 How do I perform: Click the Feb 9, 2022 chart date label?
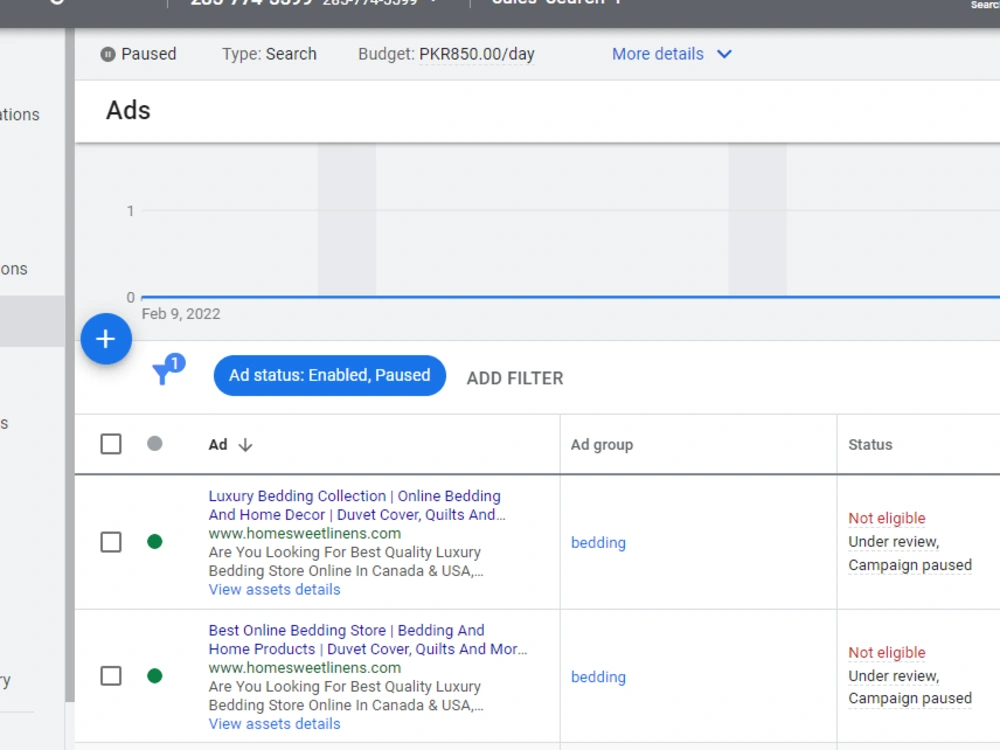pos(180,314)
